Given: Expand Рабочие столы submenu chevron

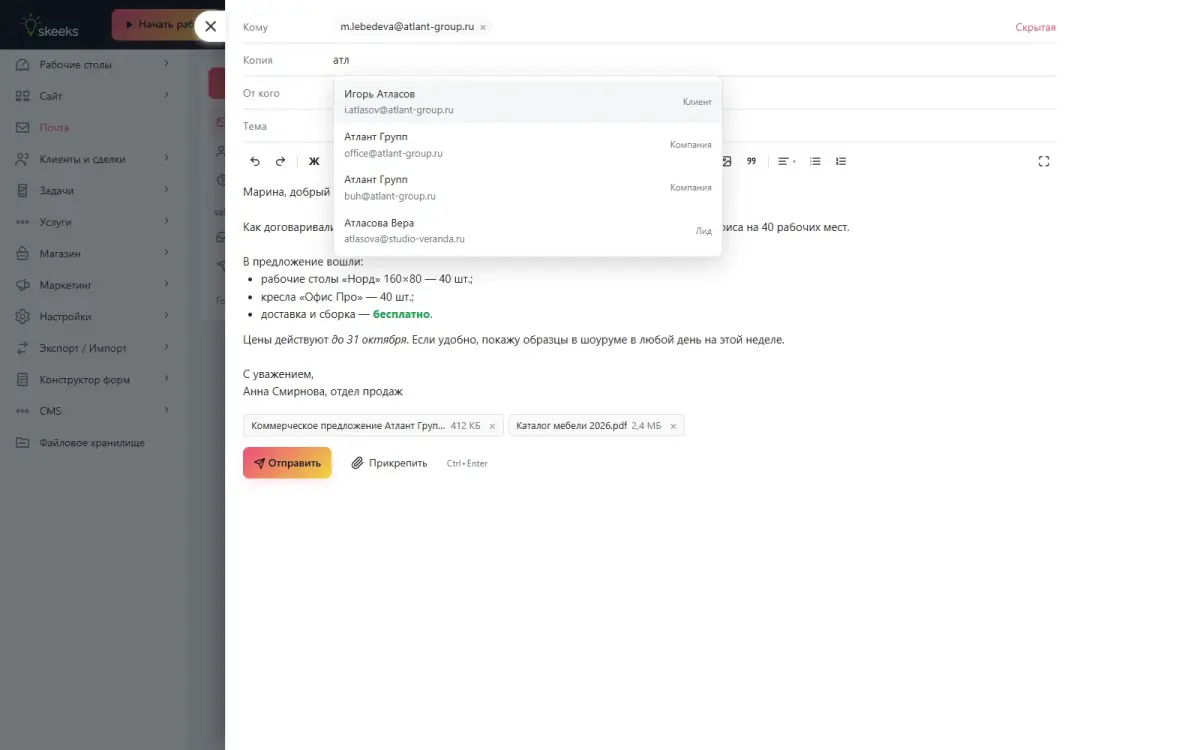Looking at the screenshot, I should coord(167,64).
